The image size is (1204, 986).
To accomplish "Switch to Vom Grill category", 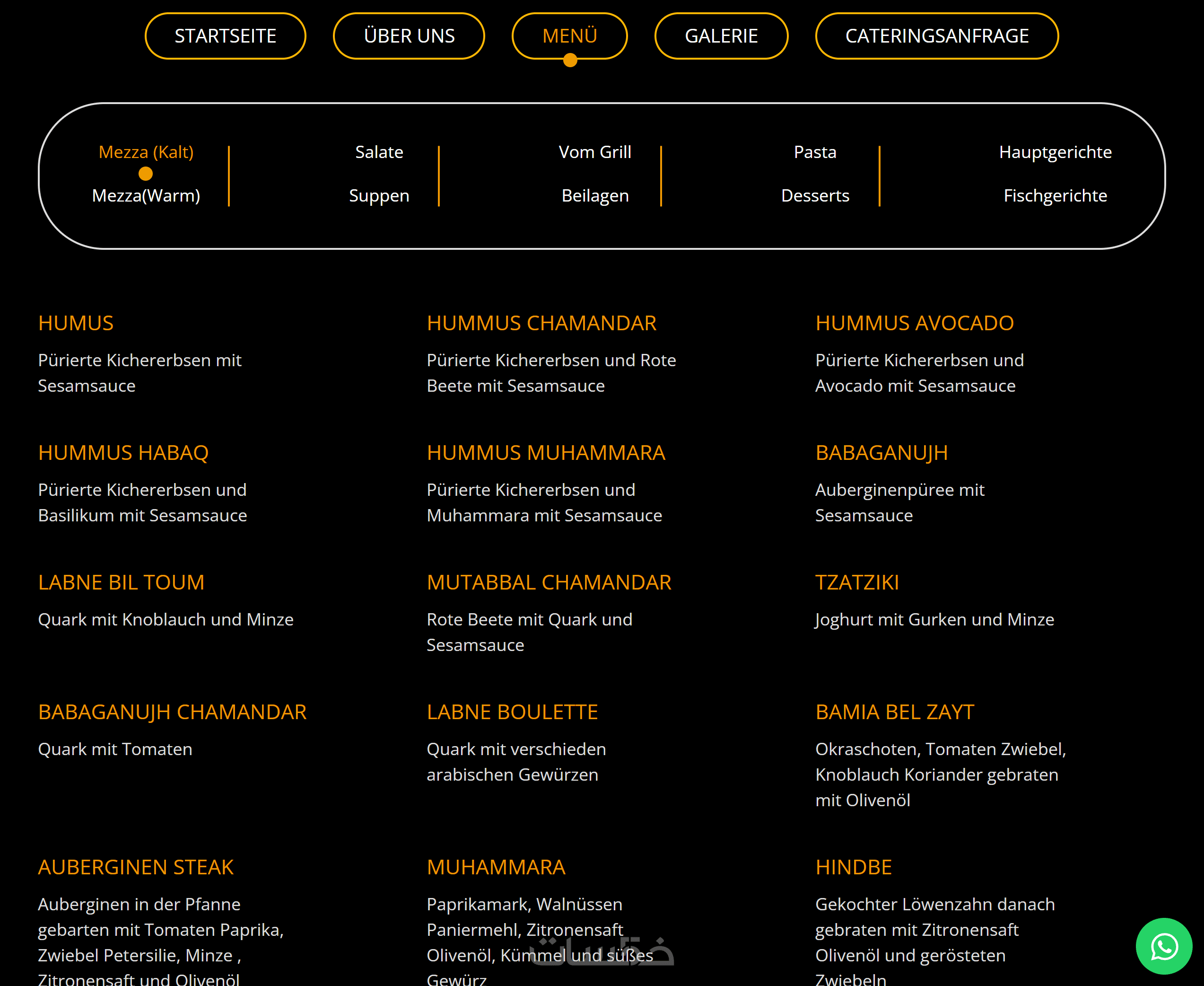I will click(x=594, y=152).
